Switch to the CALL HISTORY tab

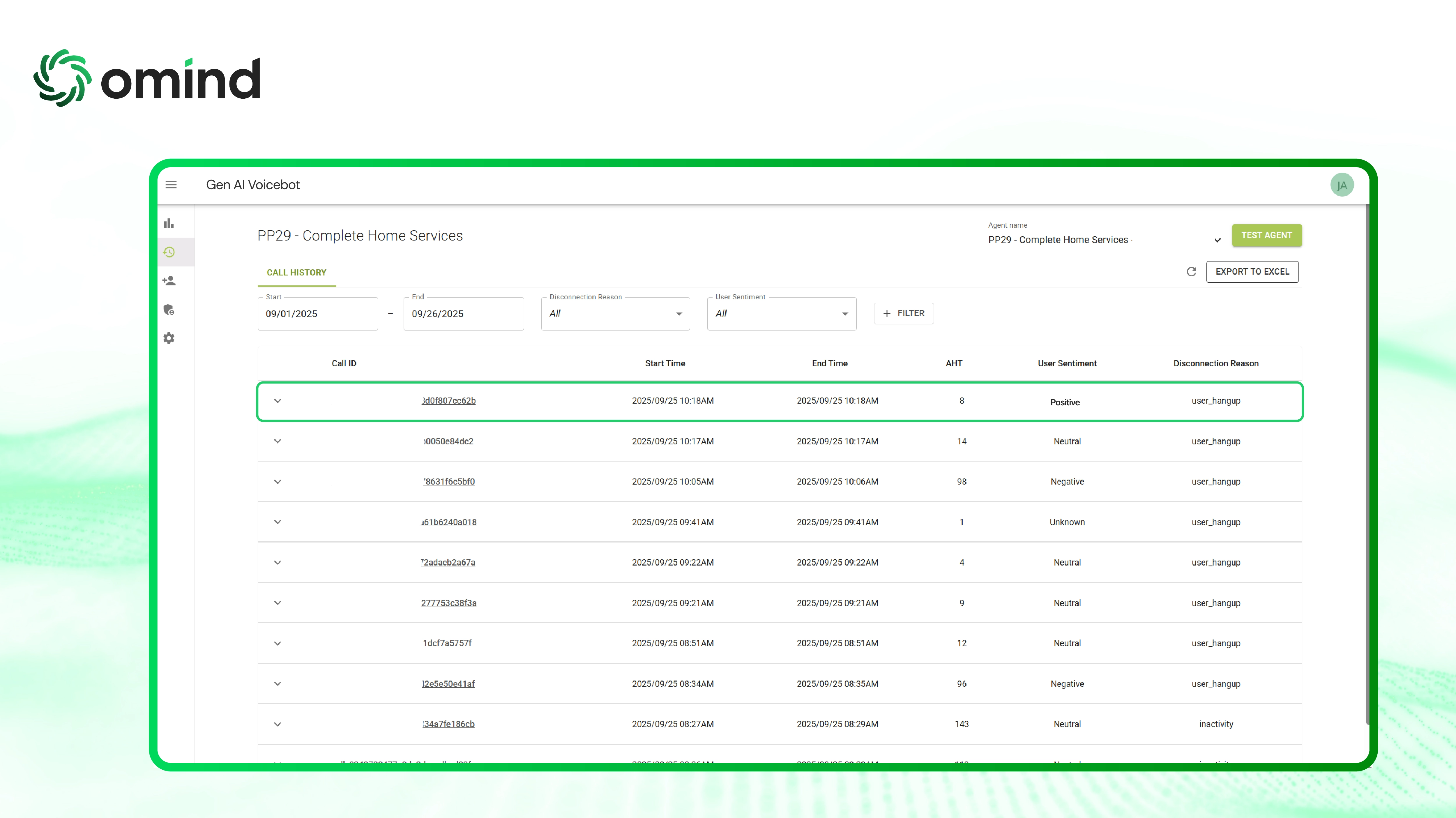pyautogui.click(x=296, y=272)
